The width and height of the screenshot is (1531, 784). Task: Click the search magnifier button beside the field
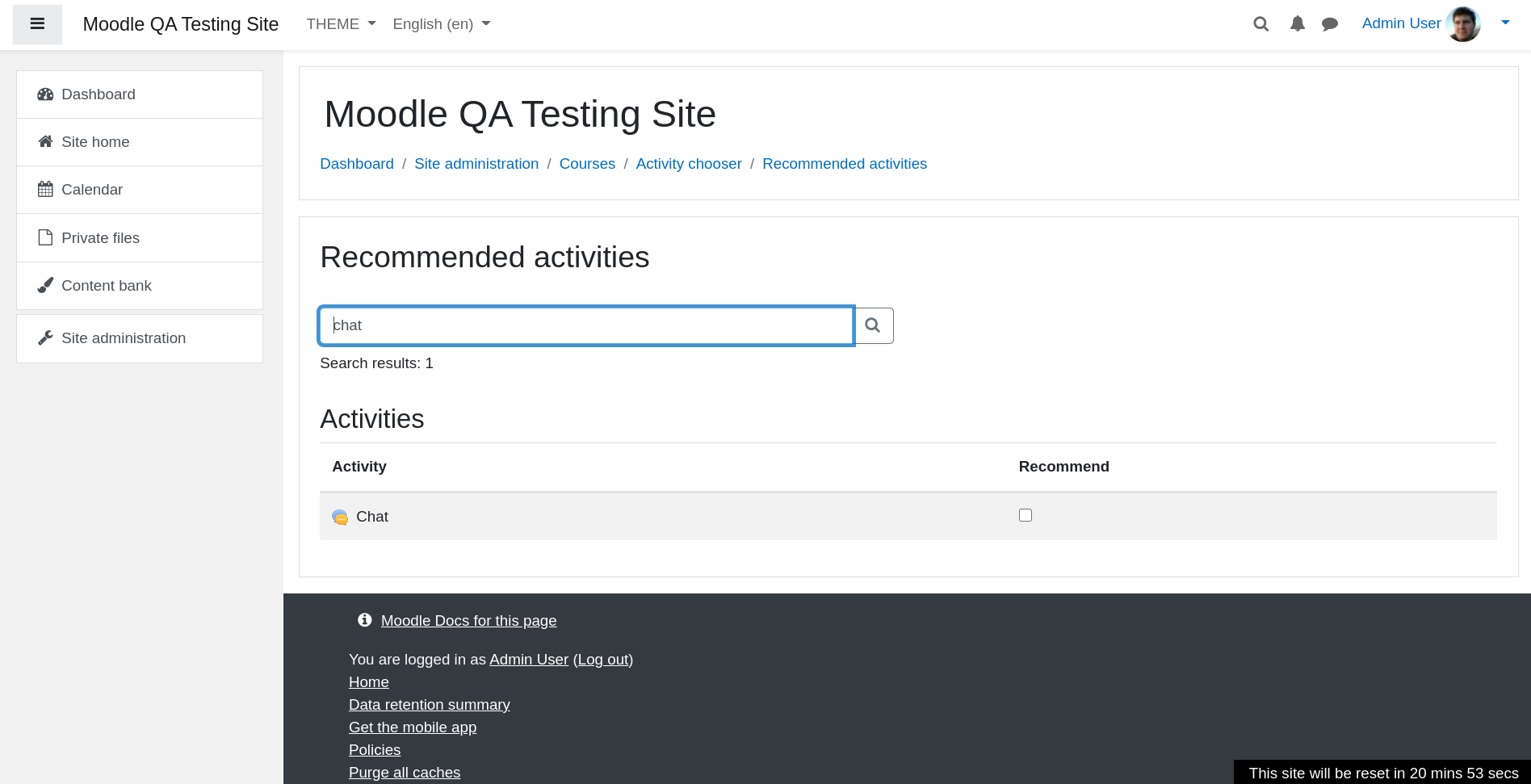click(x=873, y=325)
